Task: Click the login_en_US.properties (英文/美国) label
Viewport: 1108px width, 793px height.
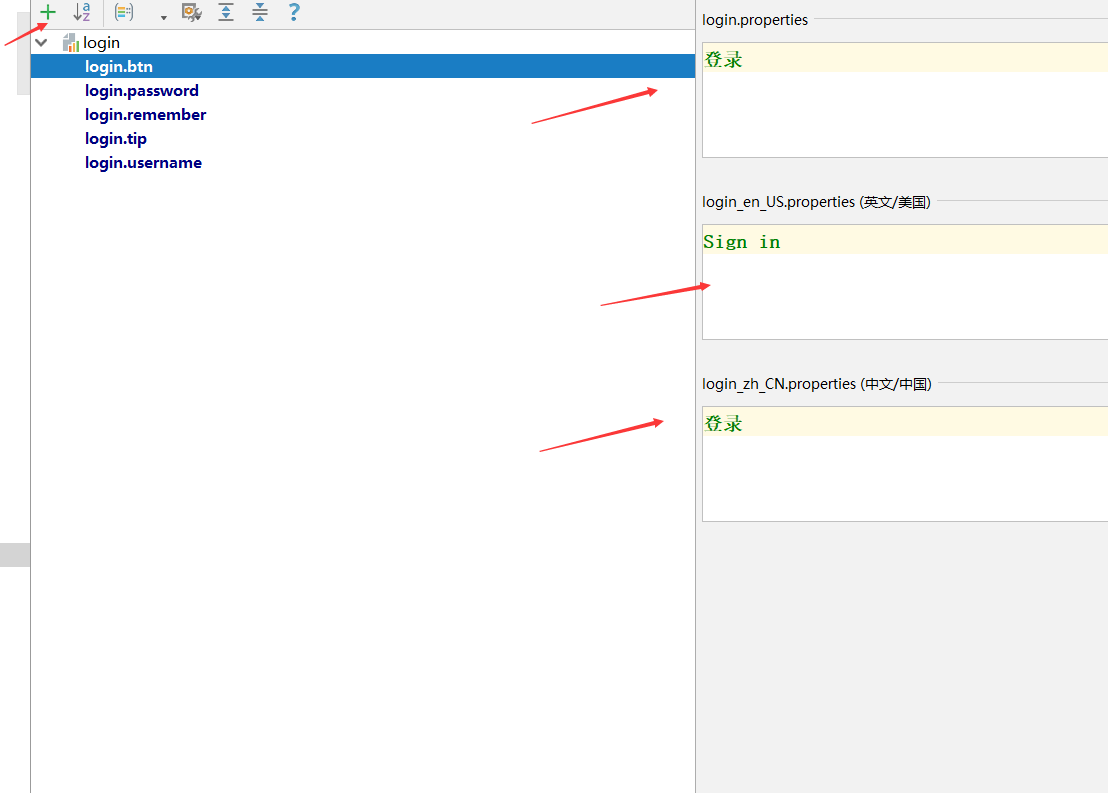Action: [x=816, y=202]
